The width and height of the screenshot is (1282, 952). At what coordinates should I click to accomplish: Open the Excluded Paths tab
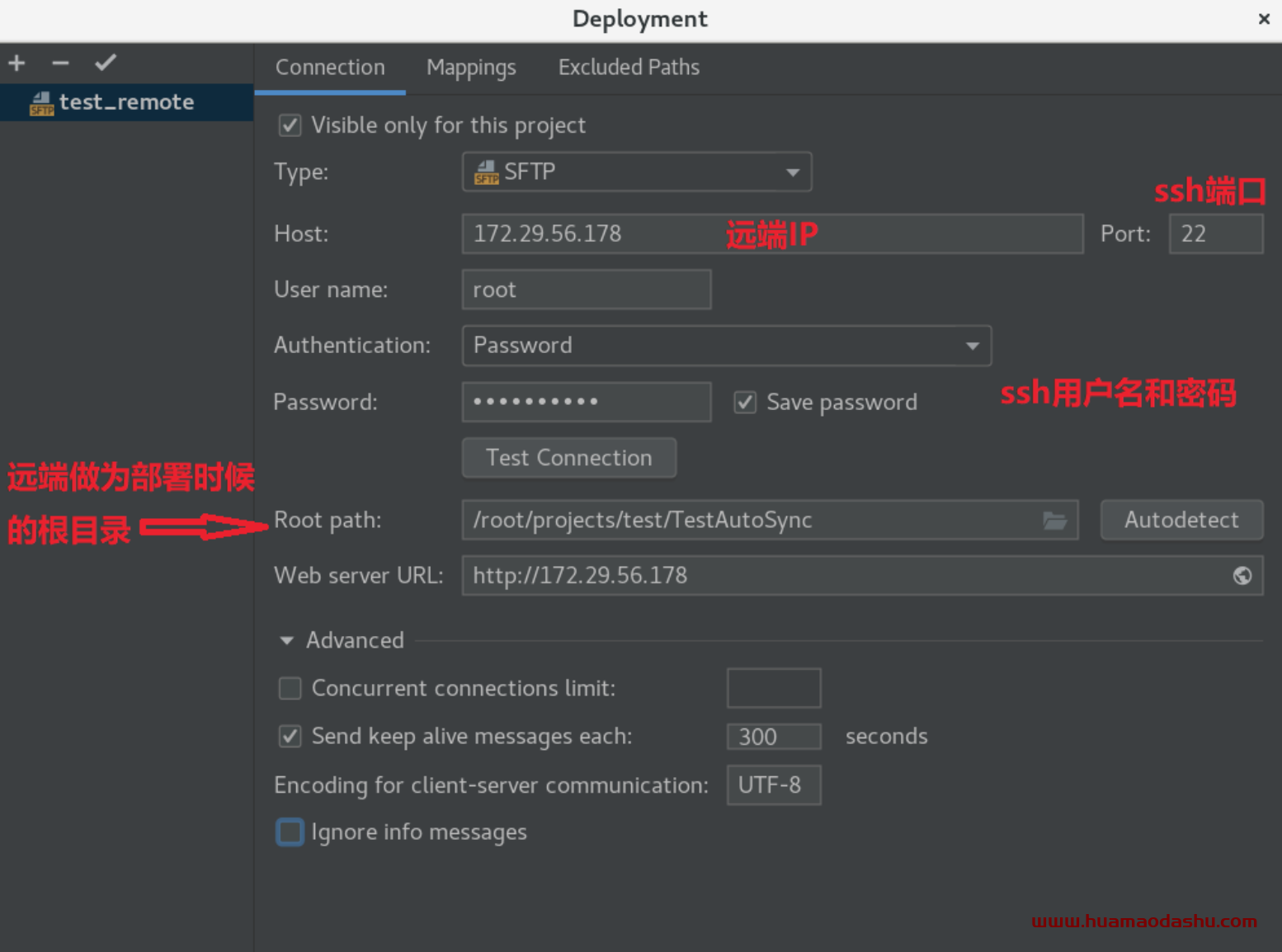coord(629,68)
